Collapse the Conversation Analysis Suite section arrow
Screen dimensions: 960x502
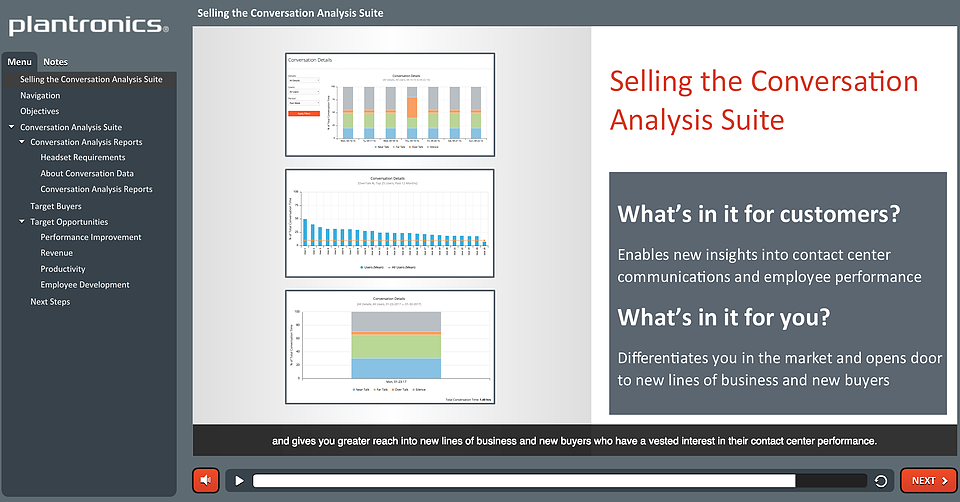pos(11,127)
